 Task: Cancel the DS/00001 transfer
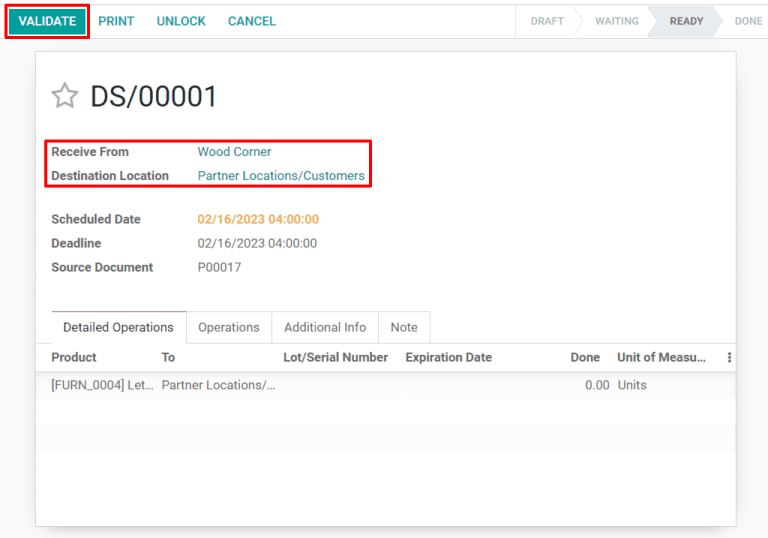pyautogui.click(x=252, y=21)
